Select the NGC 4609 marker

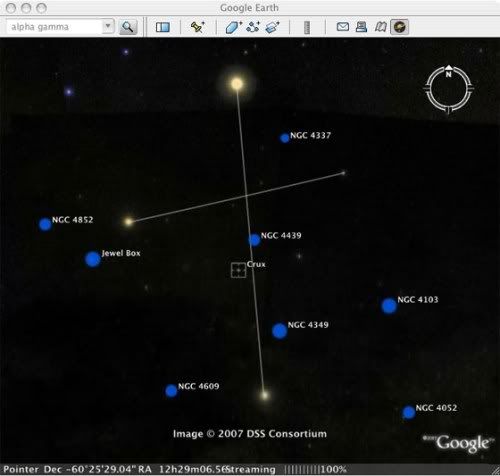[171, 391]
